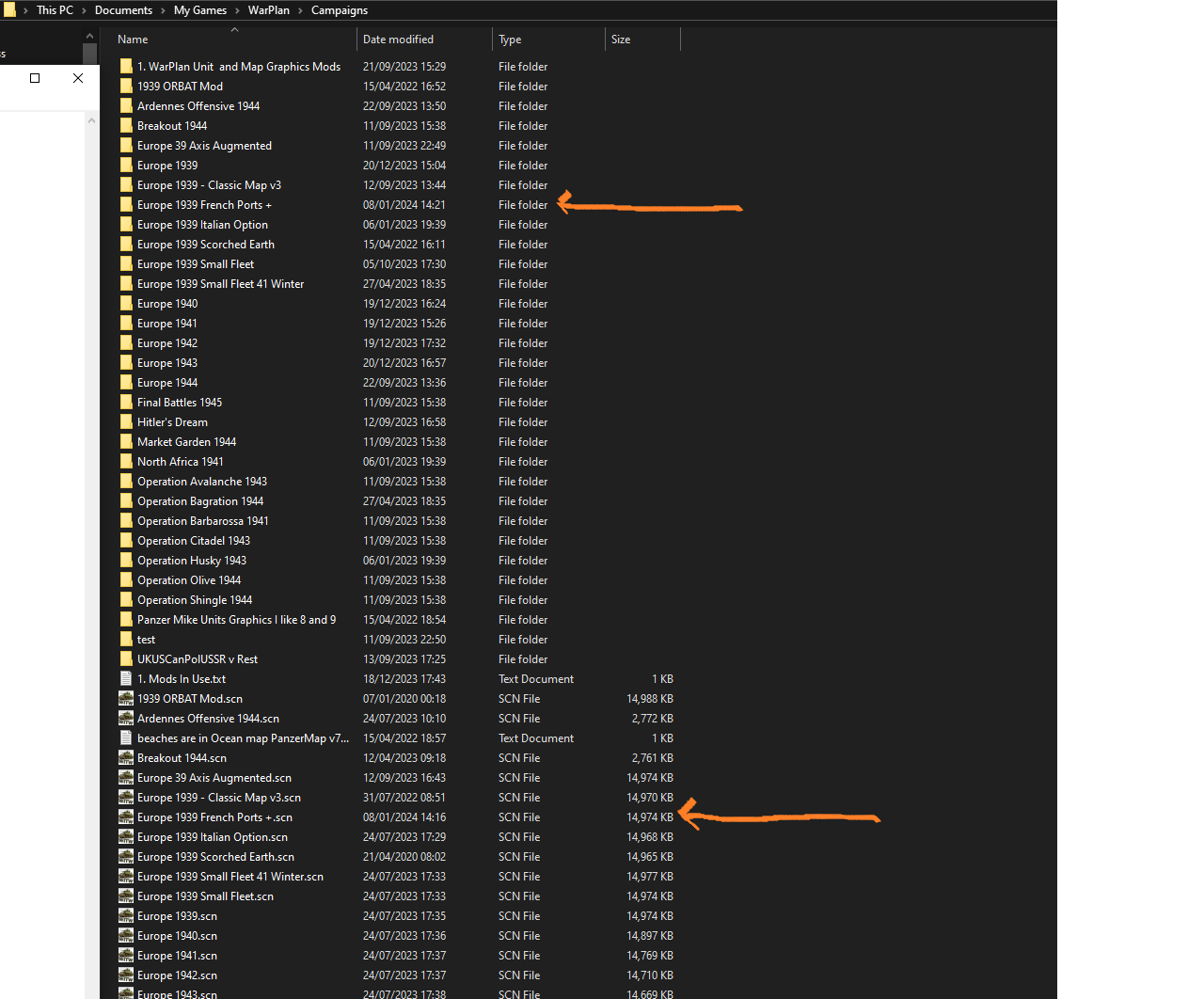Select the 'Europe 1941' folder row

click(x=396, y=323)
